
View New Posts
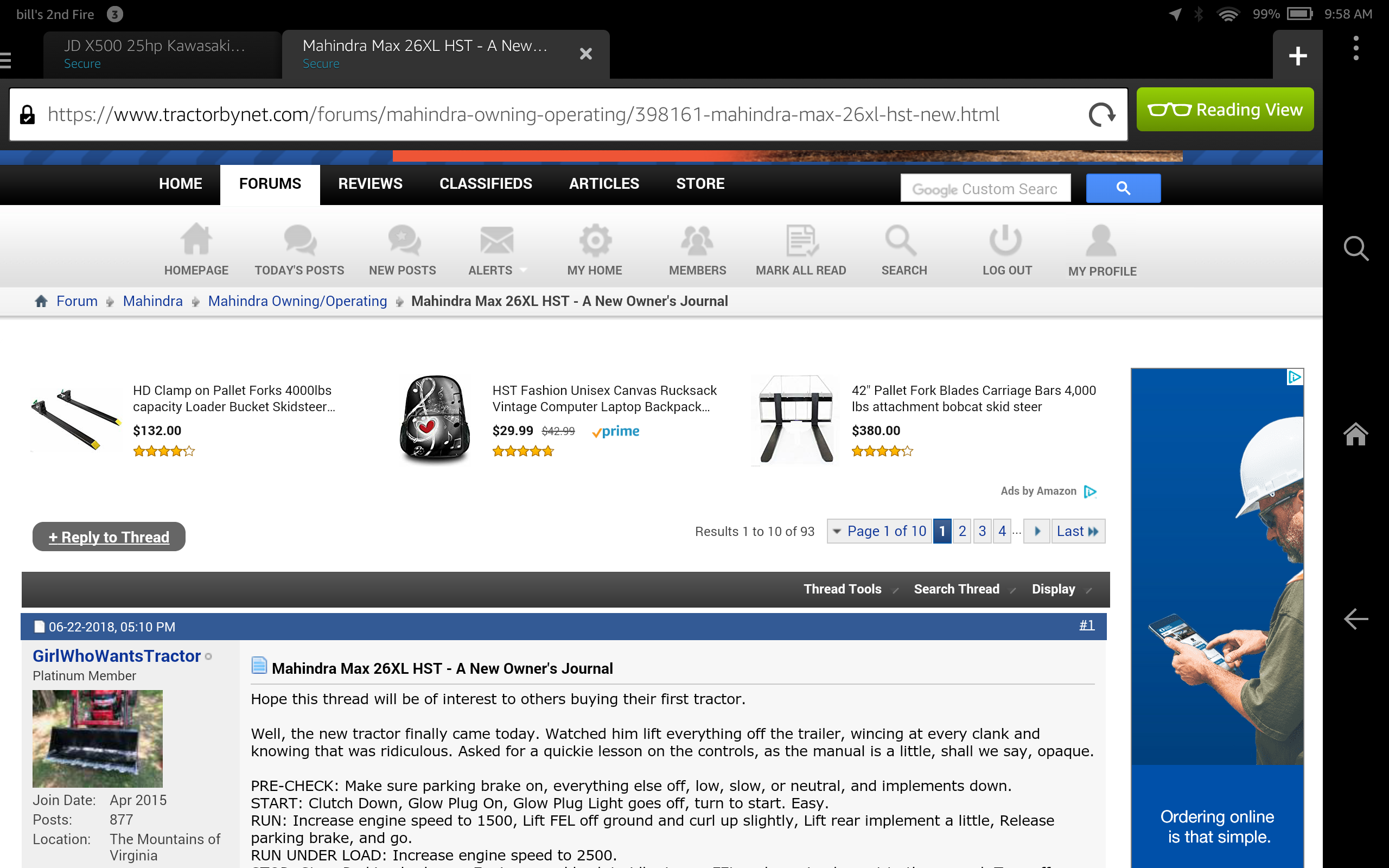(403, 250)
